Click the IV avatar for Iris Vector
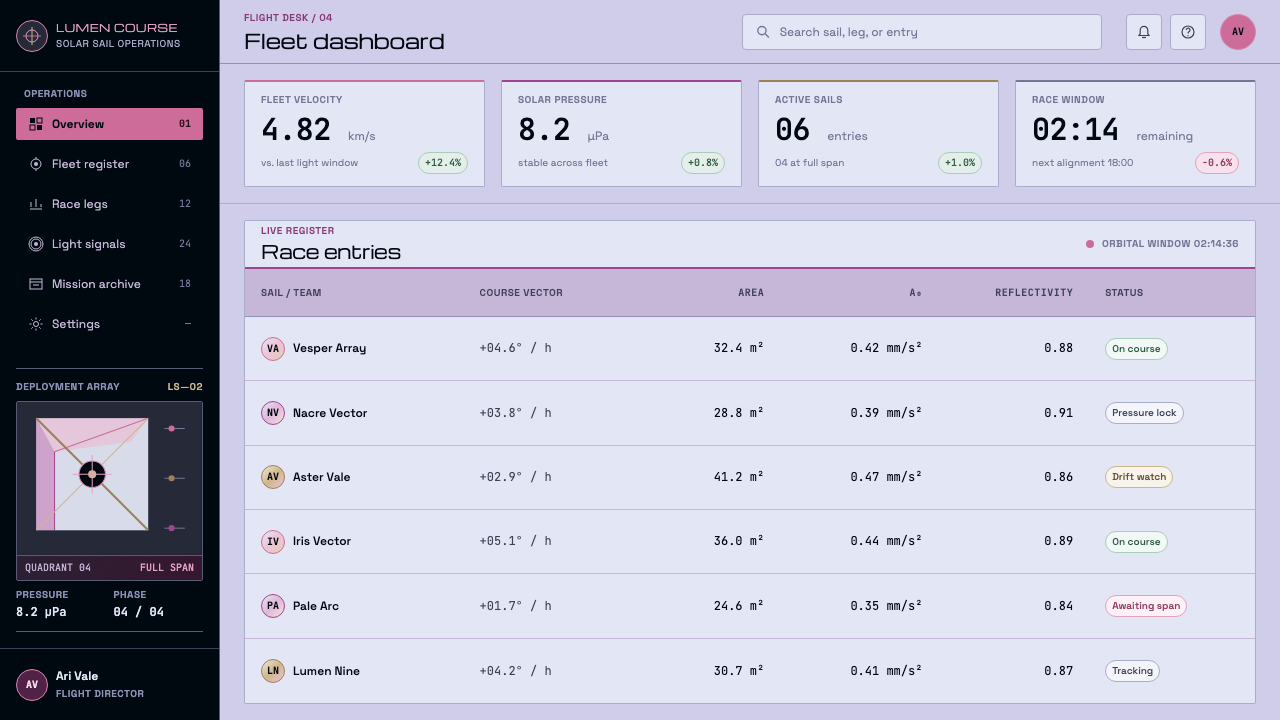 pyautogui.click(x=273, y=541)
